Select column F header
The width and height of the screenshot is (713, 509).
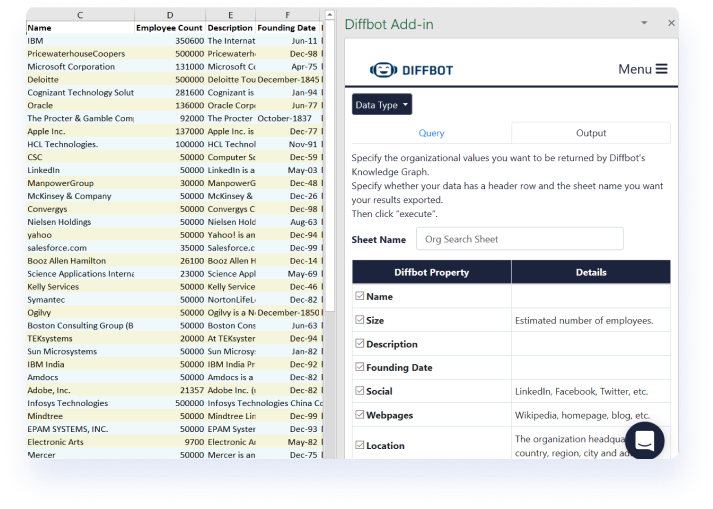pos(287,15)
